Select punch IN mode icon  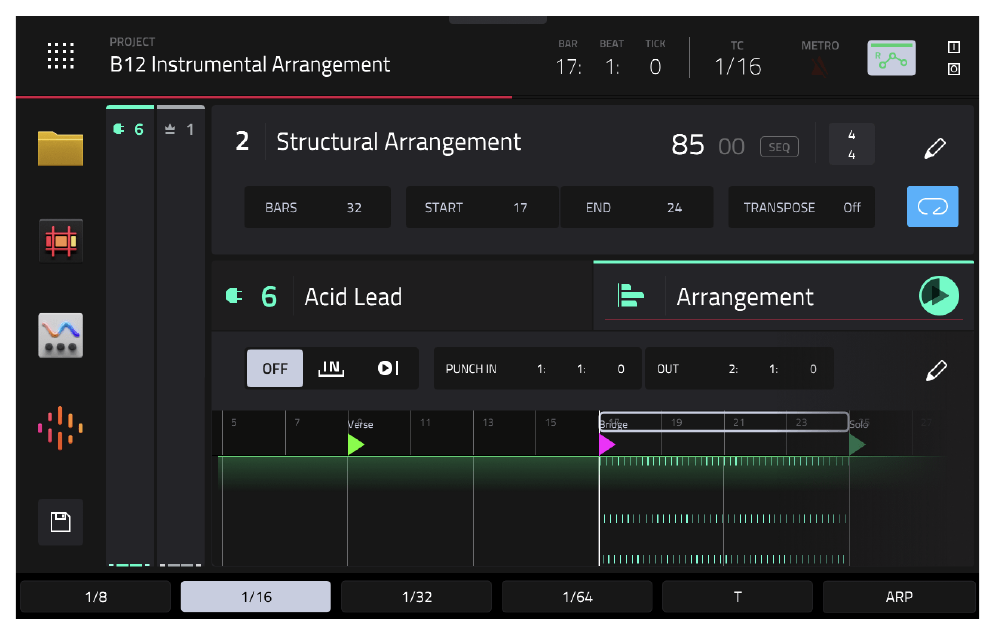tap(331, 368)
